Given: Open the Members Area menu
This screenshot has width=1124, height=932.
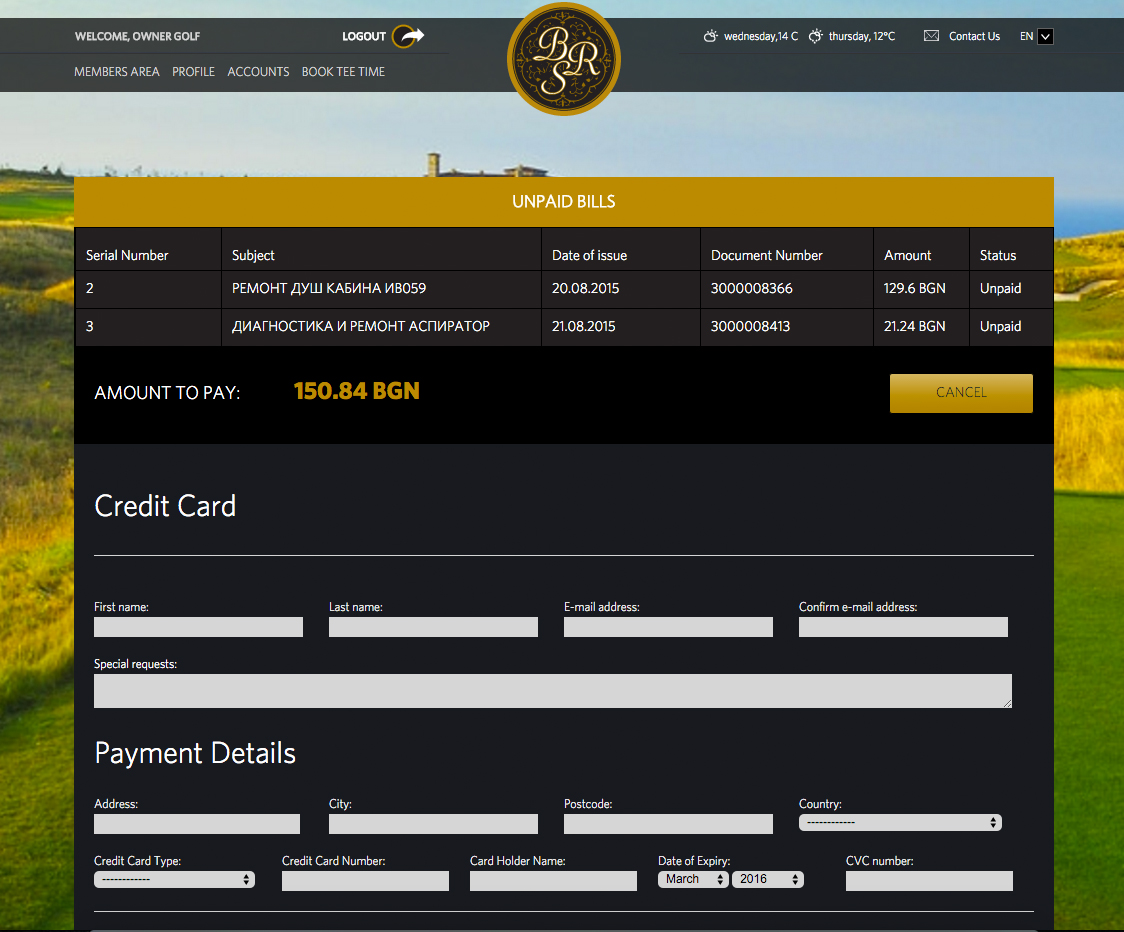Looking at the screenshot, I should coord(117,72).
